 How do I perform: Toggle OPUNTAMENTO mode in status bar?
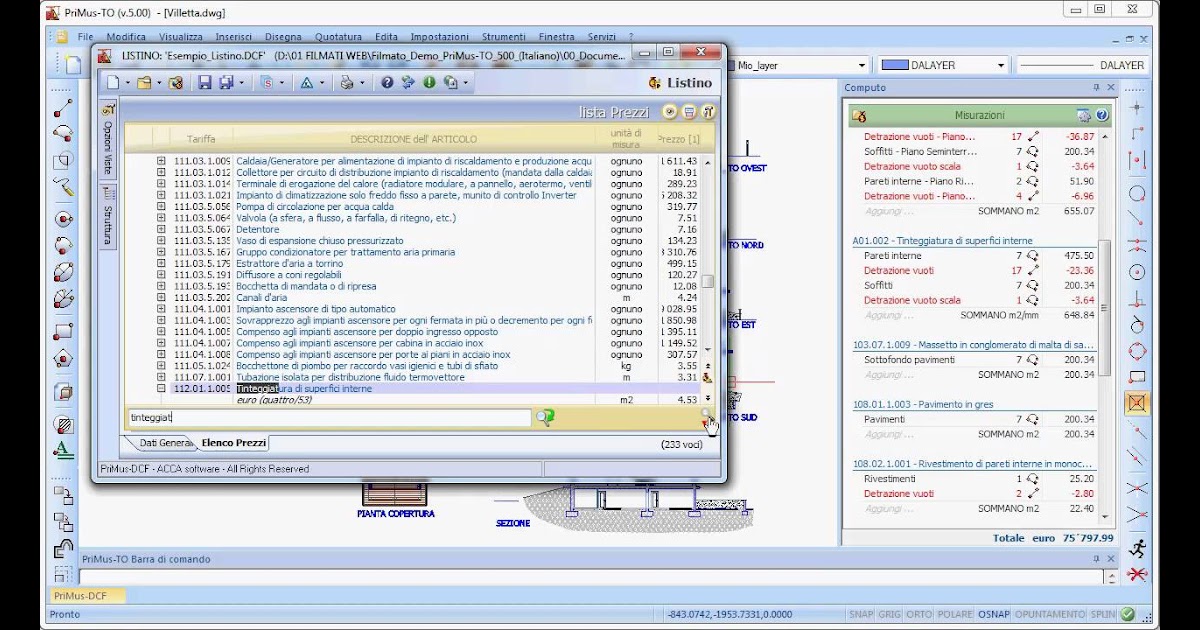(x=1049, y=614)
